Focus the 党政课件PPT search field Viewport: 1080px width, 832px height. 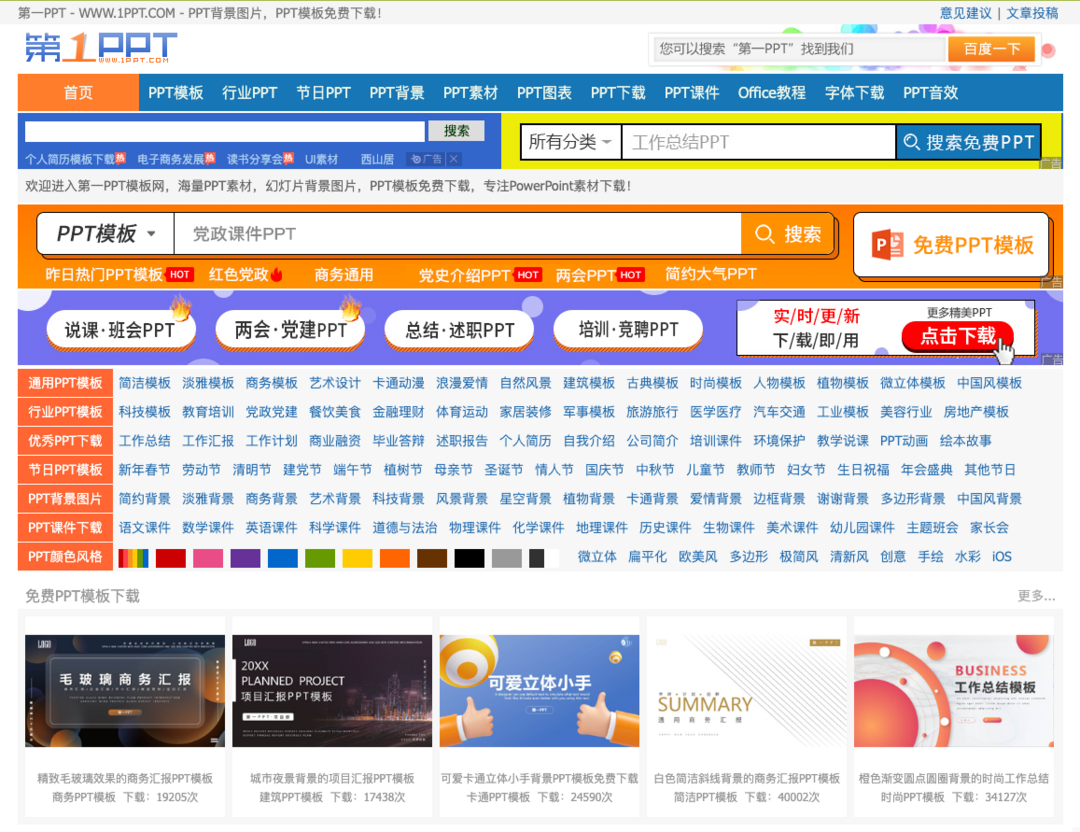click(456, 234)
